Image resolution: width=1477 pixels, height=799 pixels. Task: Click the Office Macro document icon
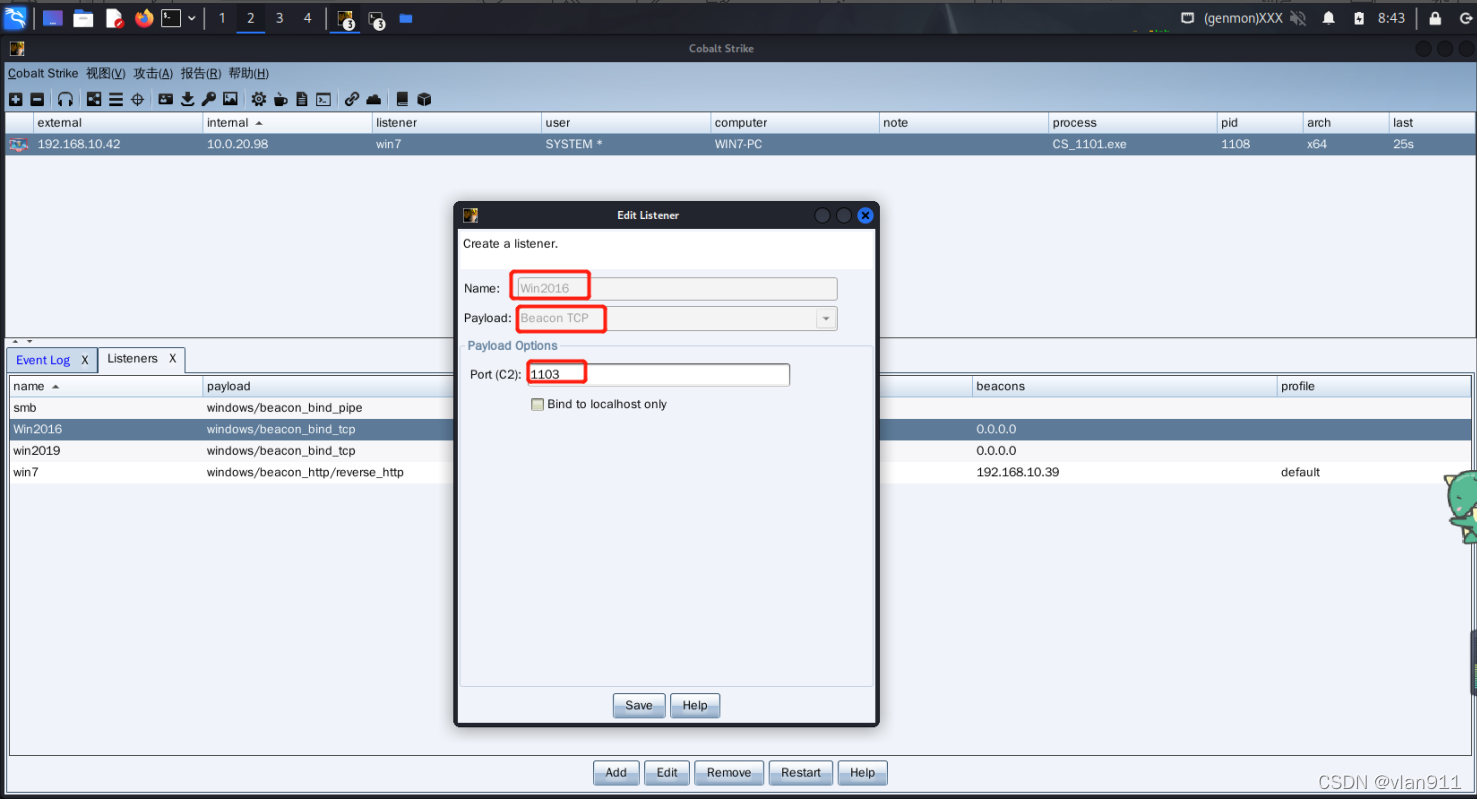[x=301, y=99]
